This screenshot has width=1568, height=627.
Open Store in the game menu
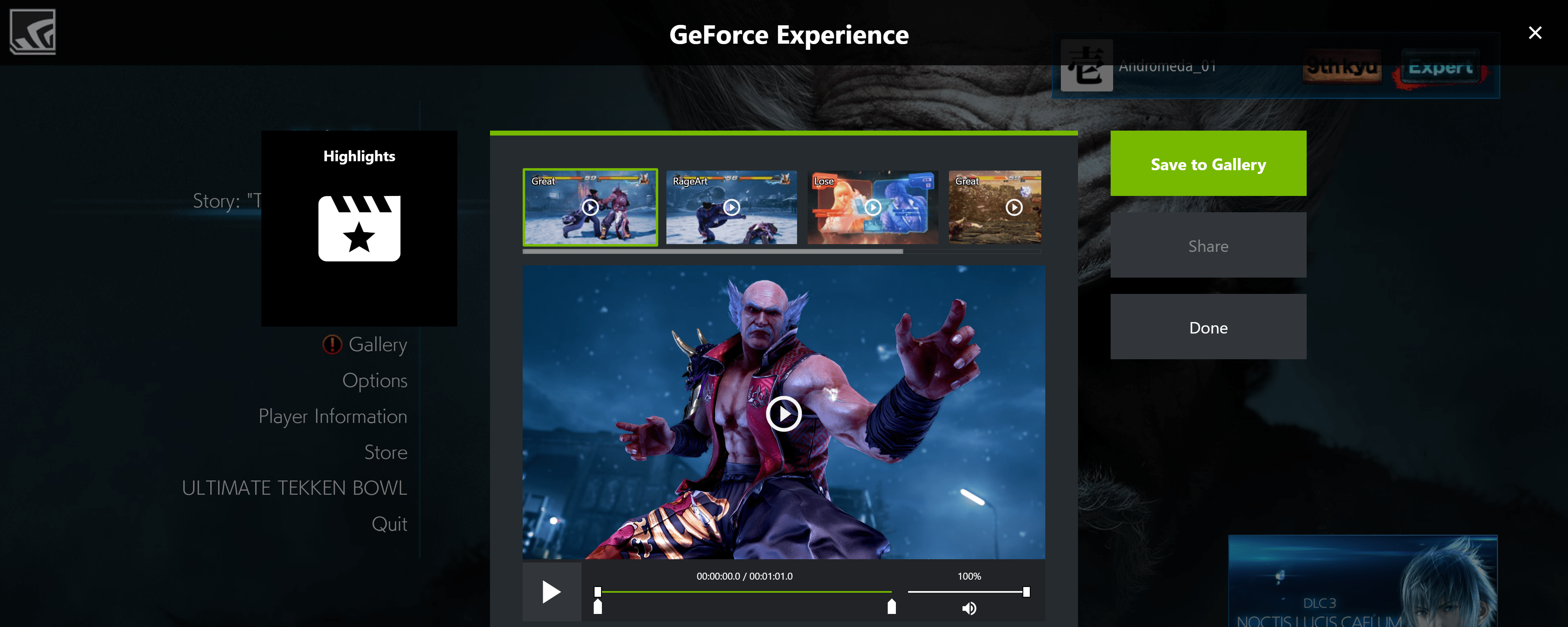(385, 452)
